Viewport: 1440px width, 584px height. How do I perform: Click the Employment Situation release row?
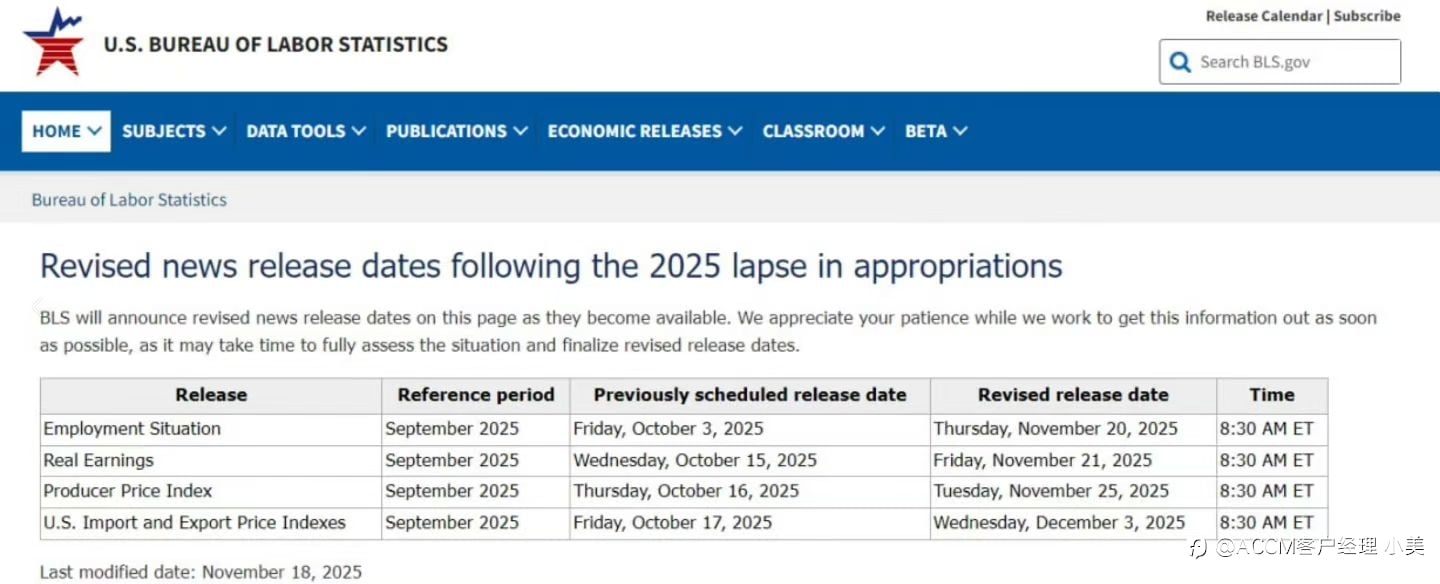click(132, 429)
